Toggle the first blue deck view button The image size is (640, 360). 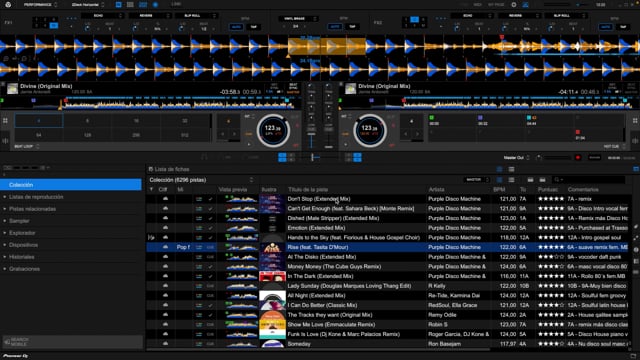click(x=118, y=4)
